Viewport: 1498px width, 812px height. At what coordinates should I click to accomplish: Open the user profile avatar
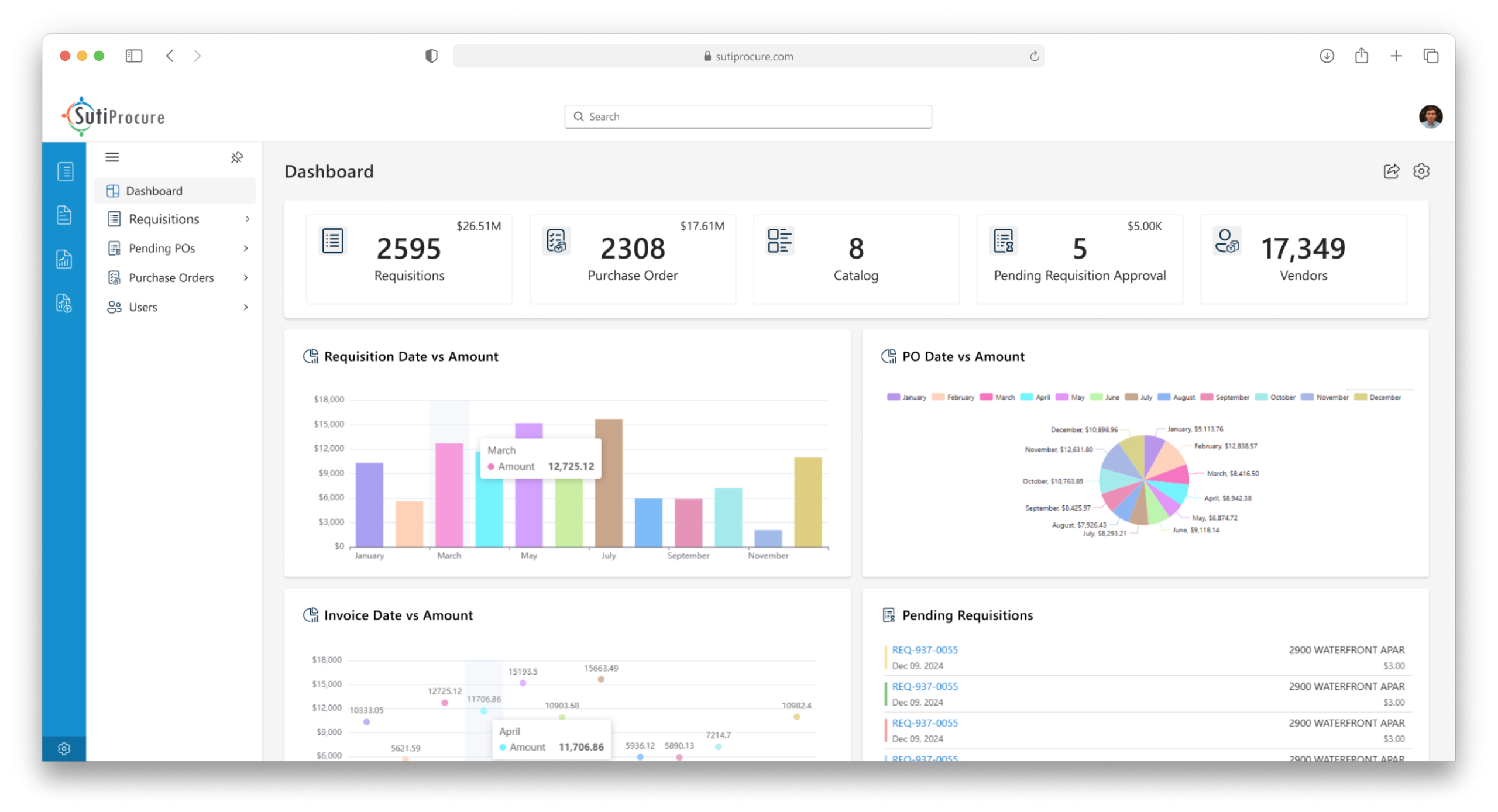click(x=1430, y=116)
